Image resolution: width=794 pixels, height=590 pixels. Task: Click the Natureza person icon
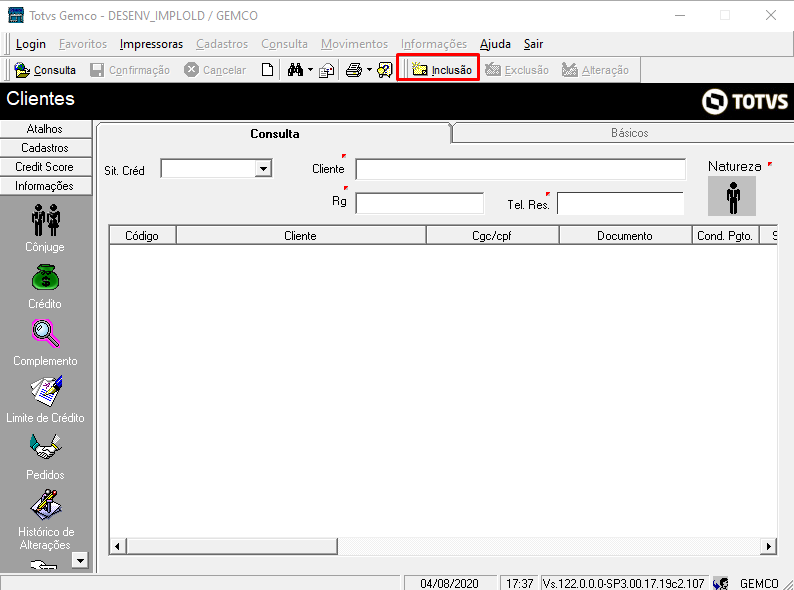732,196
